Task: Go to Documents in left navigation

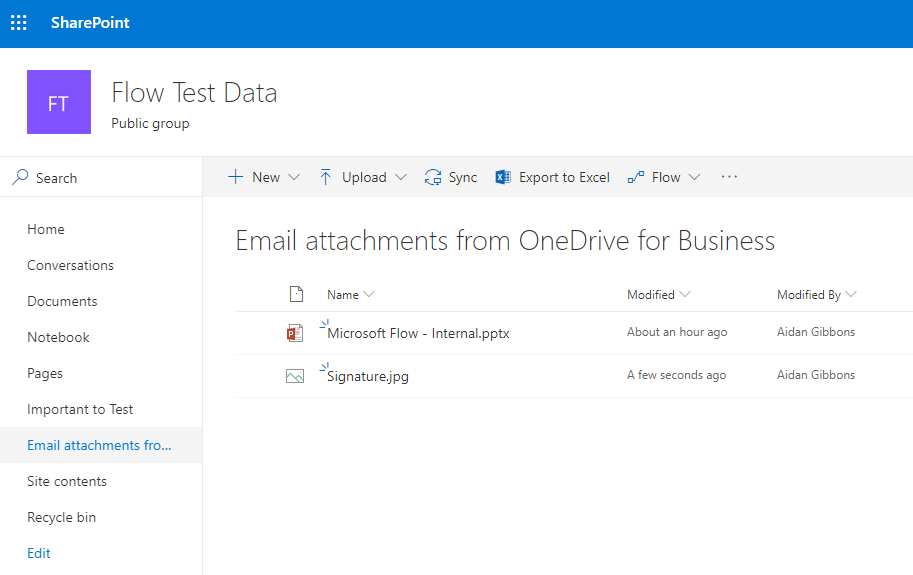Action: click(x=62, y=301)
